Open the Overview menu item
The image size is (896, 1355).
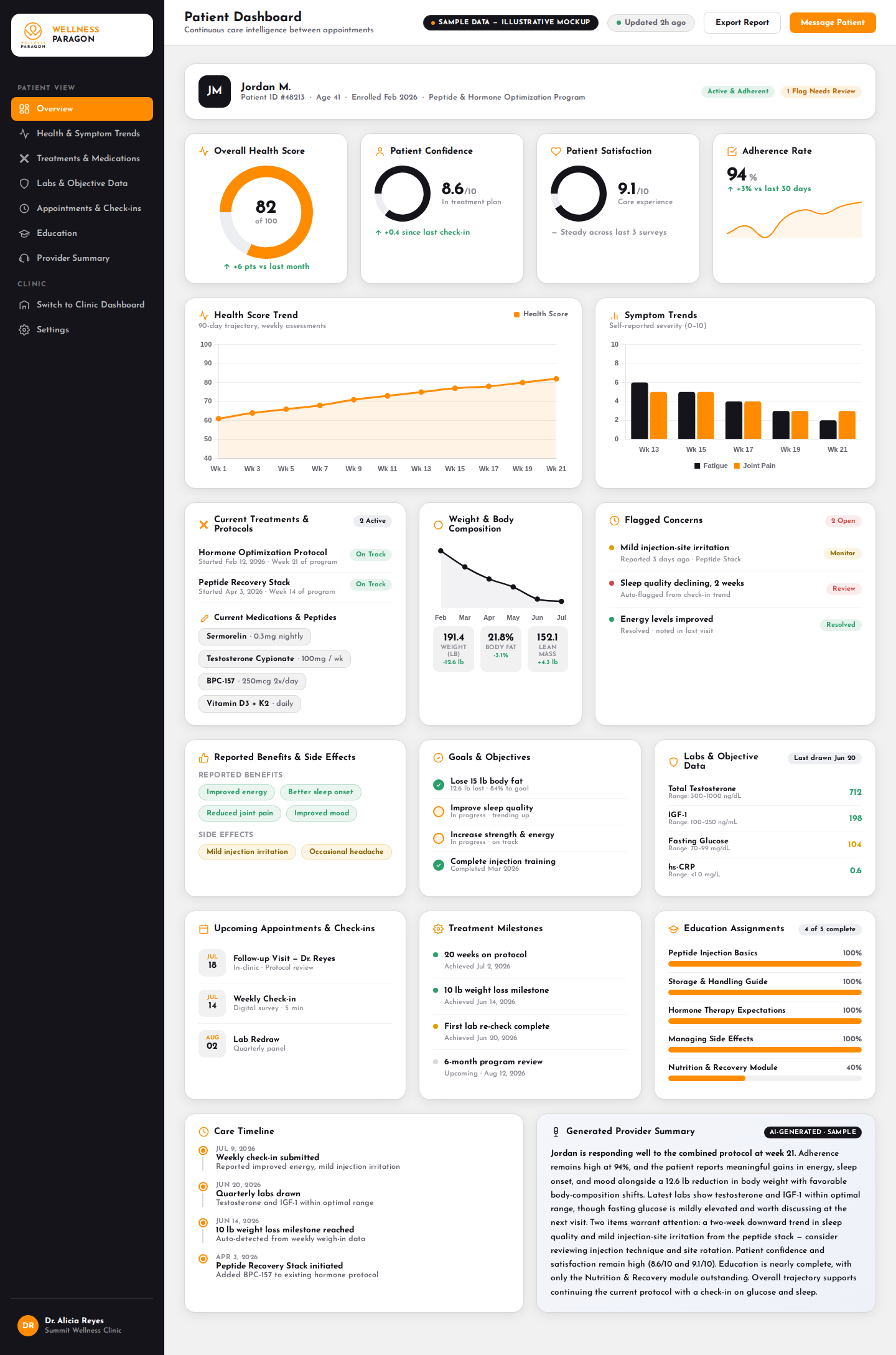82,109
